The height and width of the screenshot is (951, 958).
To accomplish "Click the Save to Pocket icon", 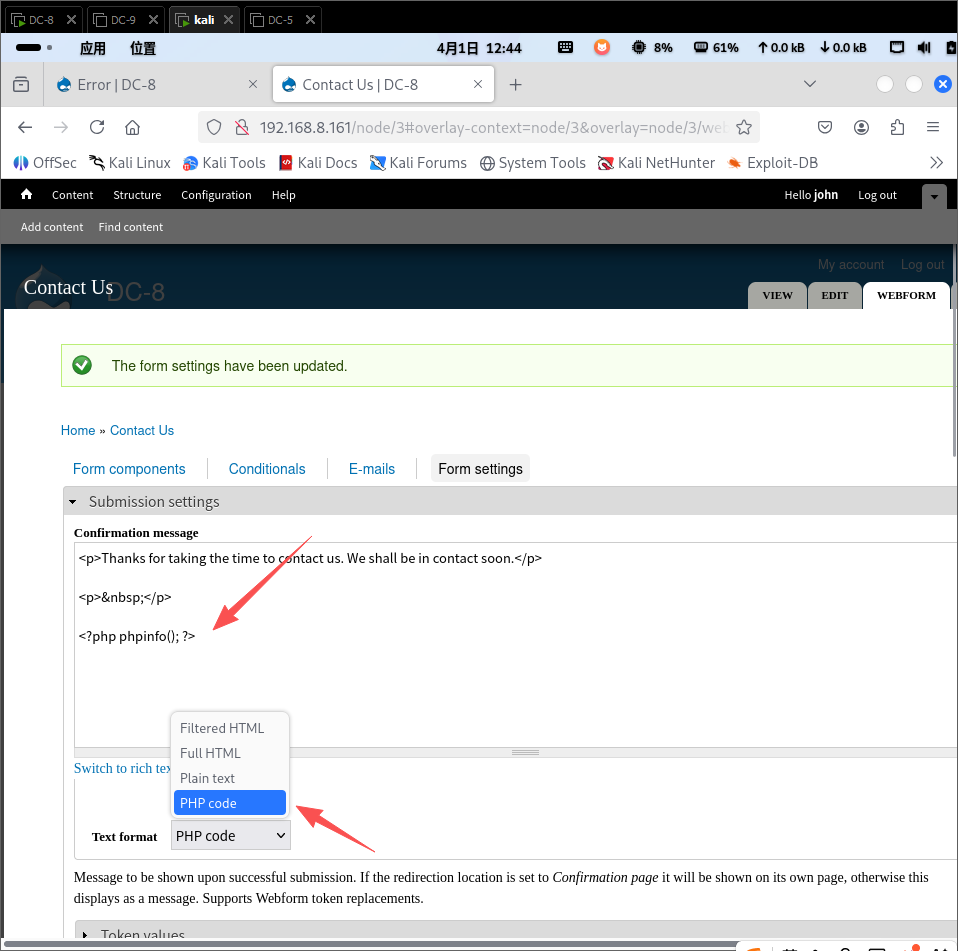I will click(x=825, y=127).
